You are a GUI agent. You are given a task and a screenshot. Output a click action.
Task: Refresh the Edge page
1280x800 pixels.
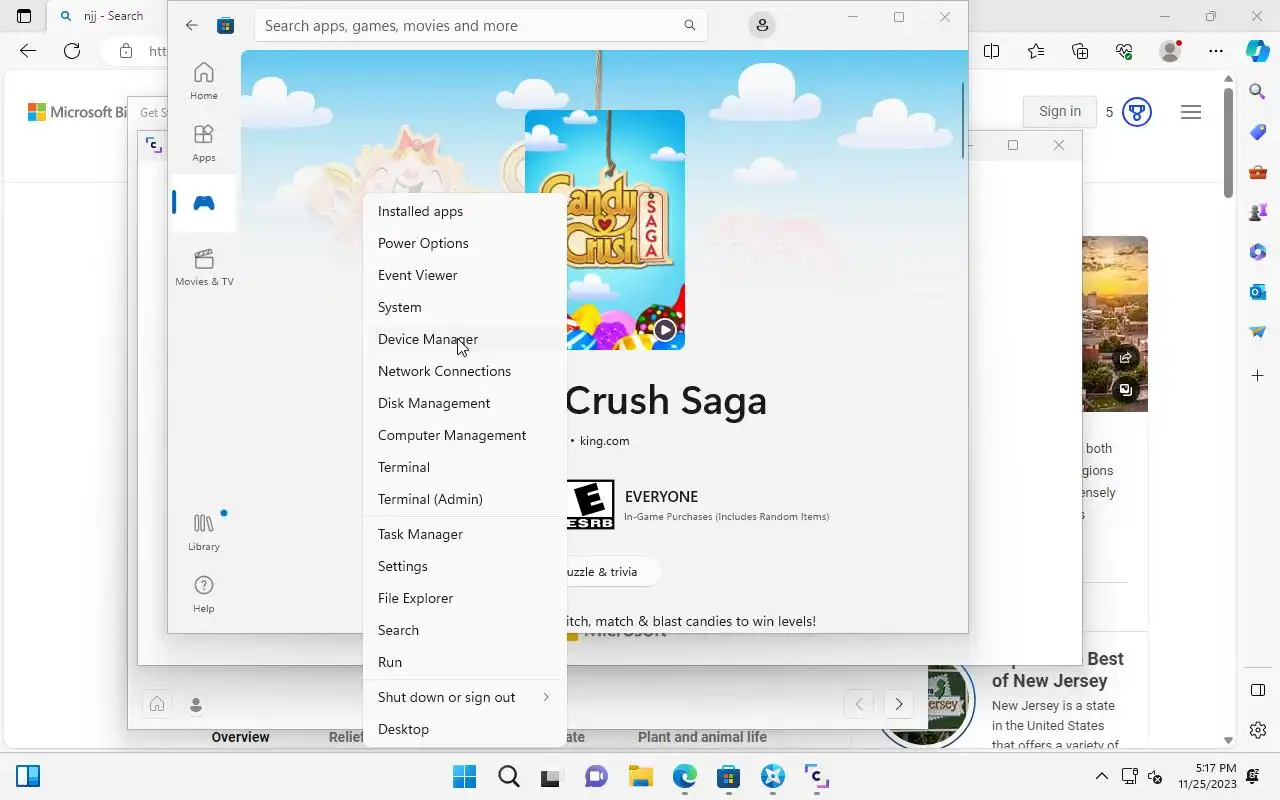point(72,51)
